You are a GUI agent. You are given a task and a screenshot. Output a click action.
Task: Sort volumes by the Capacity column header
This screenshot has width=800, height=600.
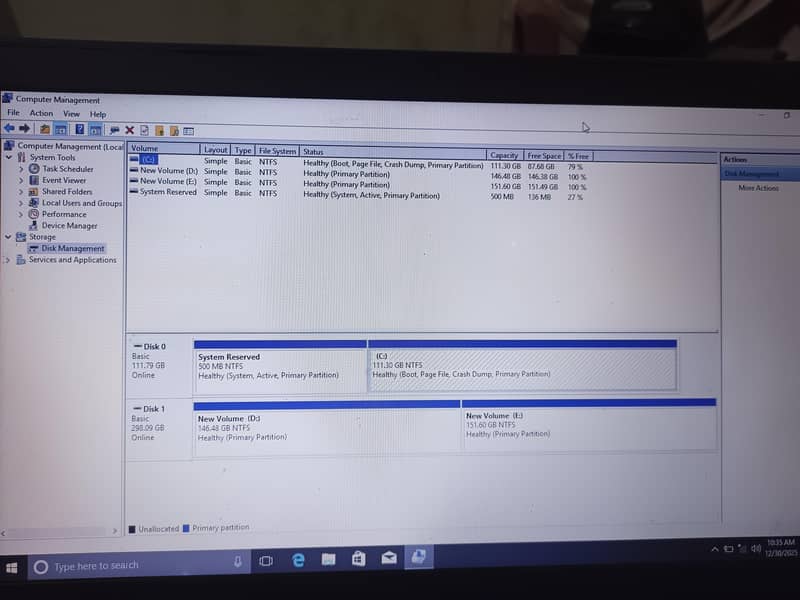(x=504, y=155)
